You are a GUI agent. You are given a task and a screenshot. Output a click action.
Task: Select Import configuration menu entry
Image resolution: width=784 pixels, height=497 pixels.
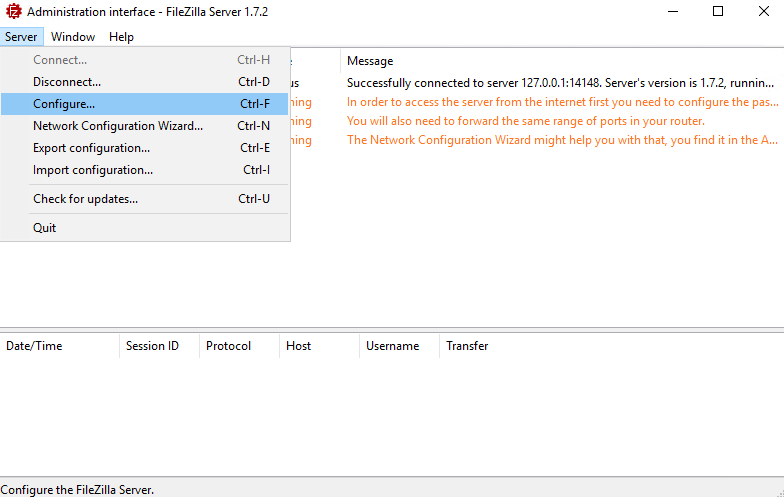coord(93,170)
